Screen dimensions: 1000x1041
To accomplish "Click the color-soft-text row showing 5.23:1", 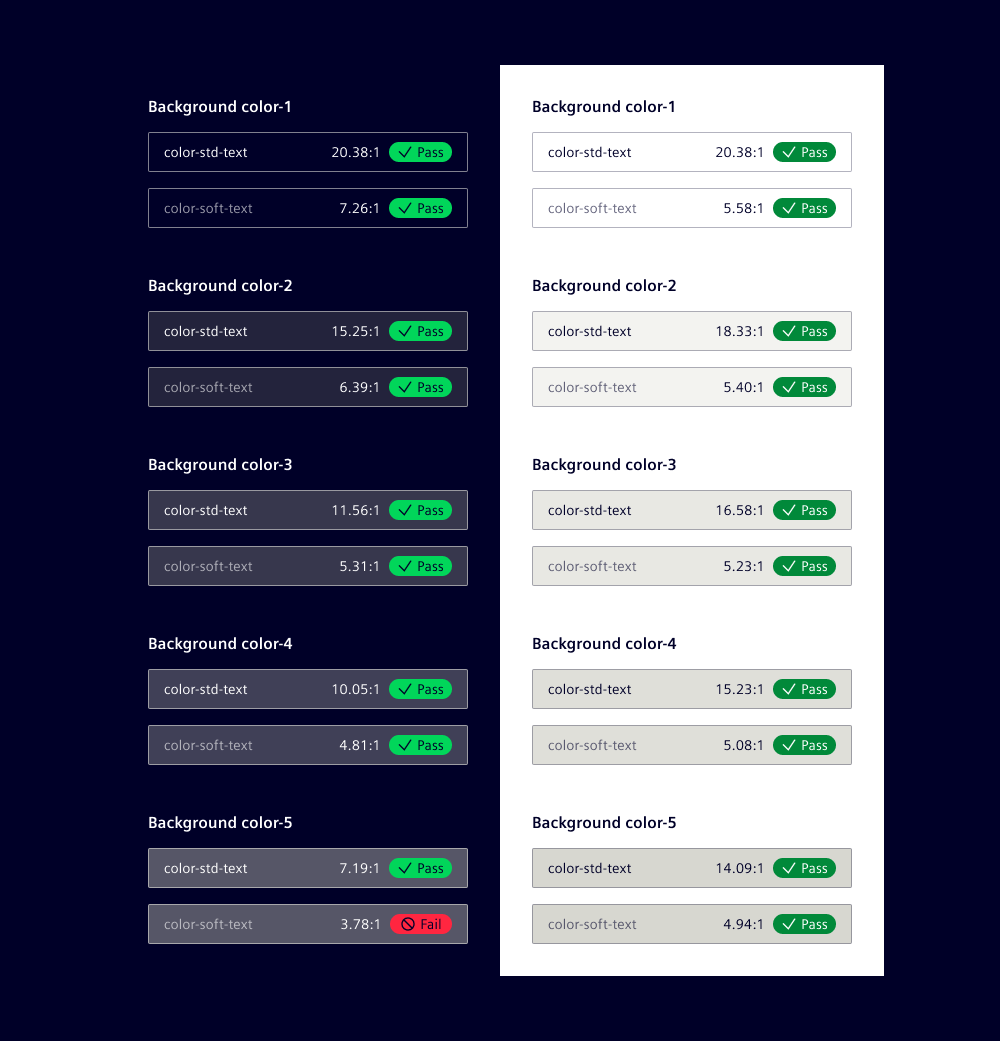I will pos(692,566).
